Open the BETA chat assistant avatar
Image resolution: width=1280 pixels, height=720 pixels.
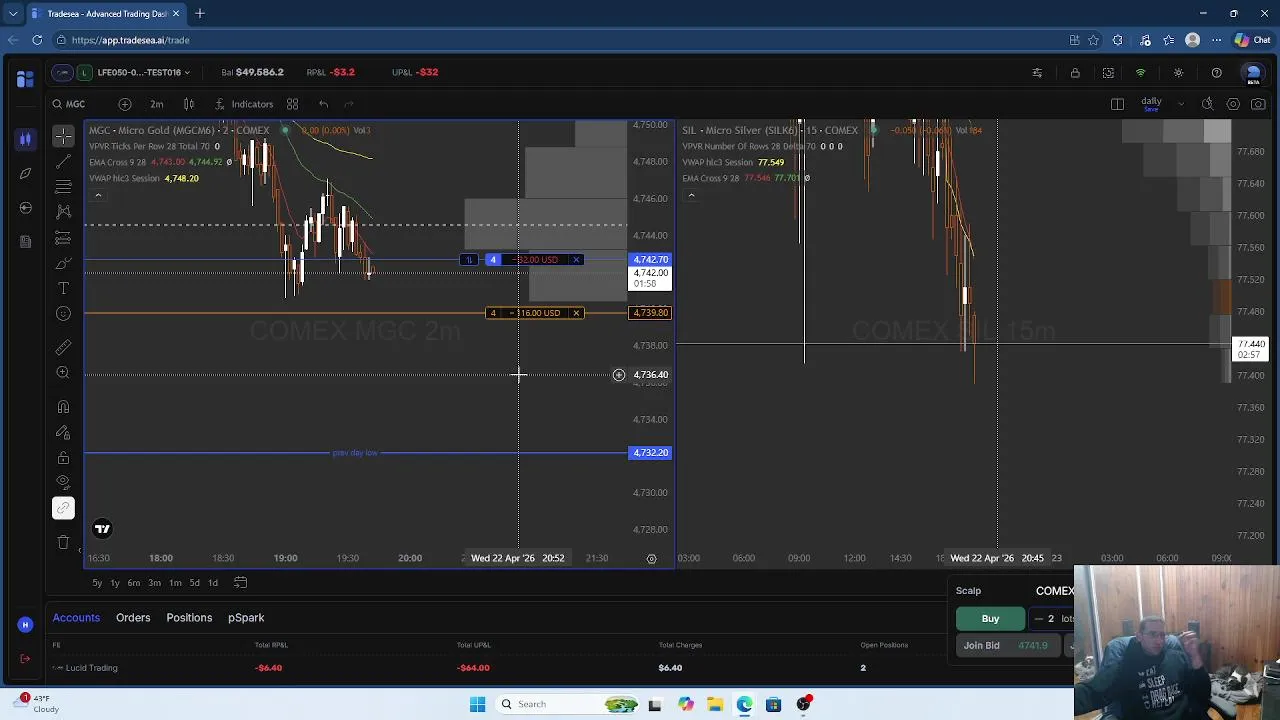coord(1253,74)
